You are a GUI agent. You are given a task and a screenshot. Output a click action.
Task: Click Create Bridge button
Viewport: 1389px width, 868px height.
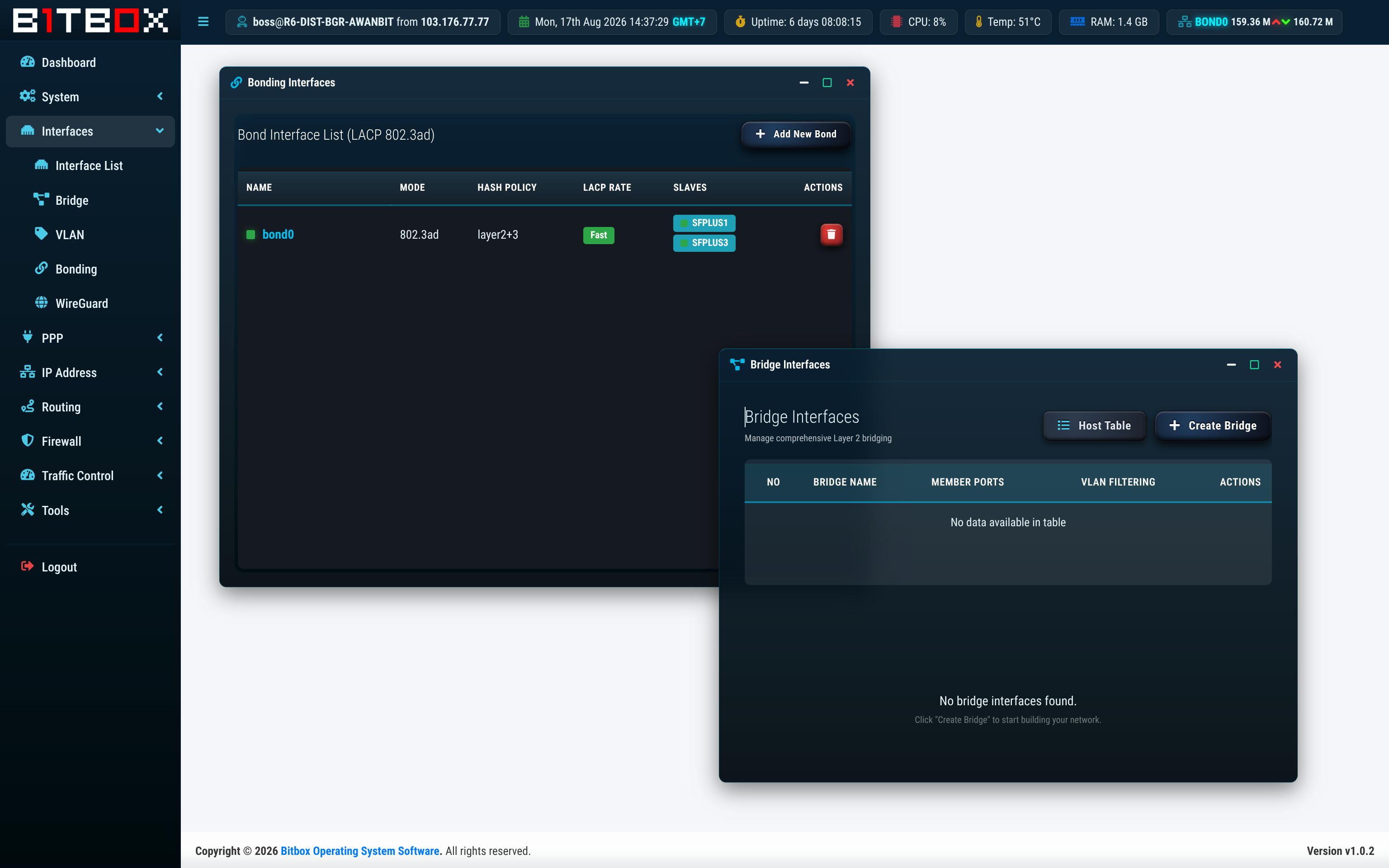[1213, 425]
